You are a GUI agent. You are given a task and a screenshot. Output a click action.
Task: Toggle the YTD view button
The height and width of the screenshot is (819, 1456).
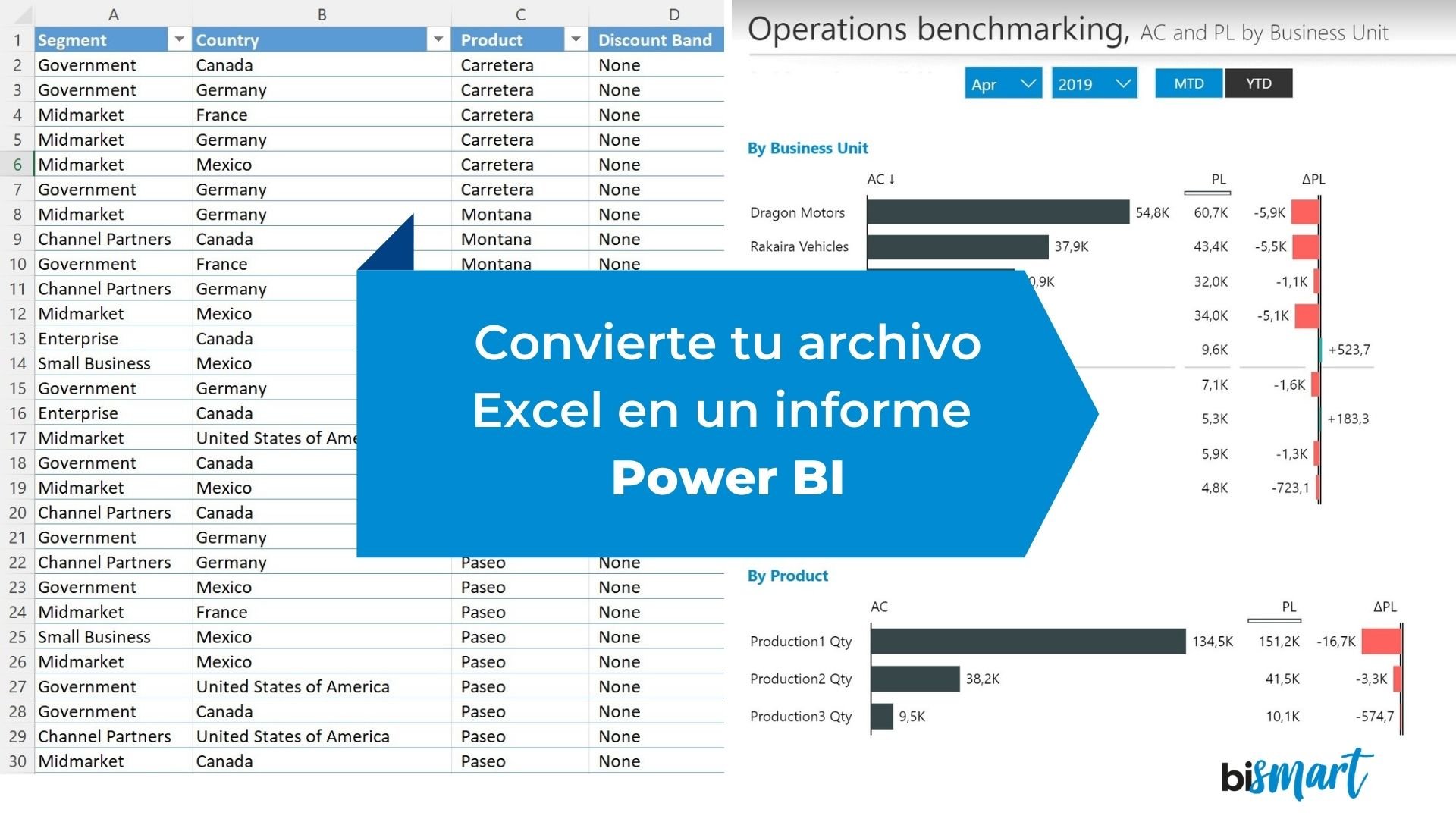(x=1259, y=84)
